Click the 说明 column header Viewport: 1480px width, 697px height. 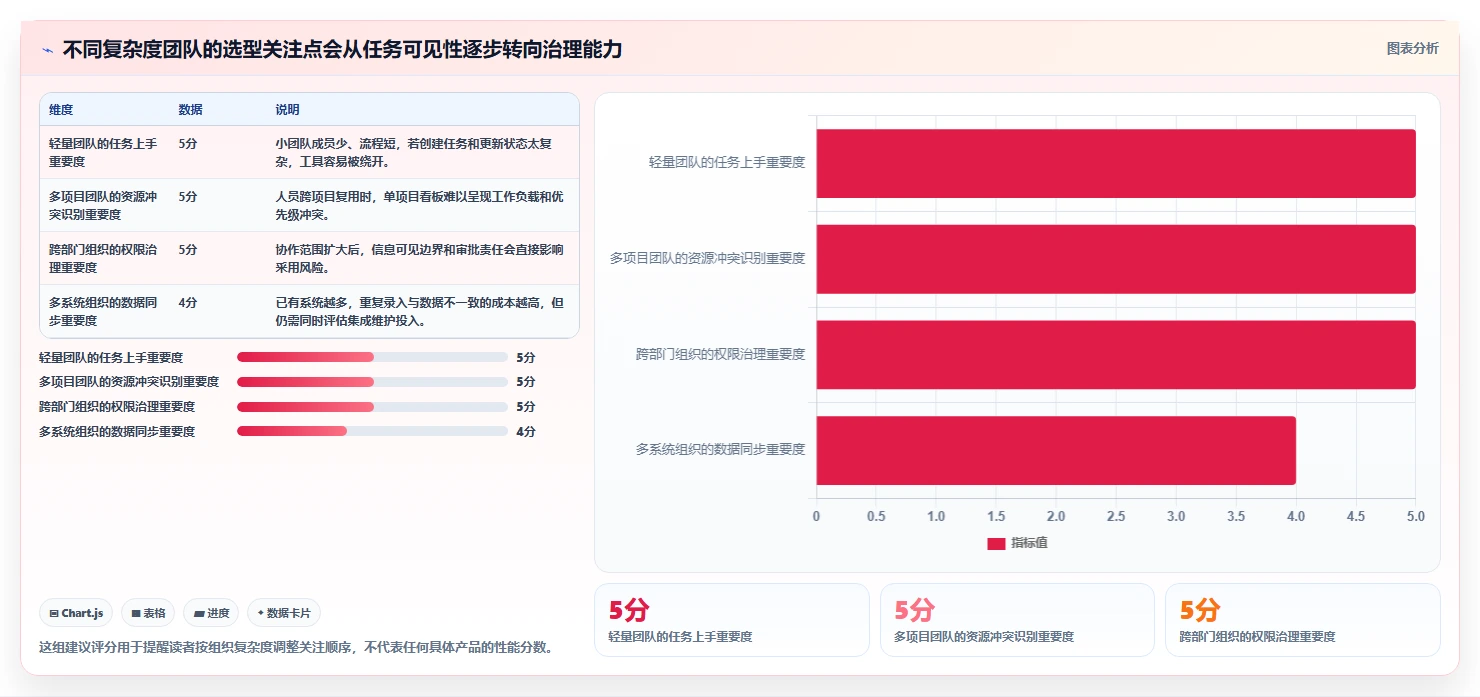(287, 110)
